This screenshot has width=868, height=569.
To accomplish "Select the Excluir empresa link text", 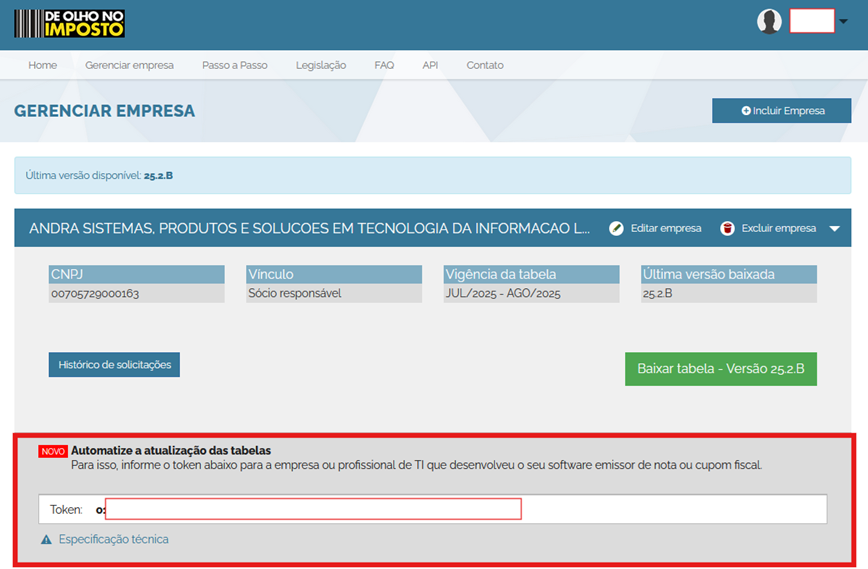I will tap(779, 228).
